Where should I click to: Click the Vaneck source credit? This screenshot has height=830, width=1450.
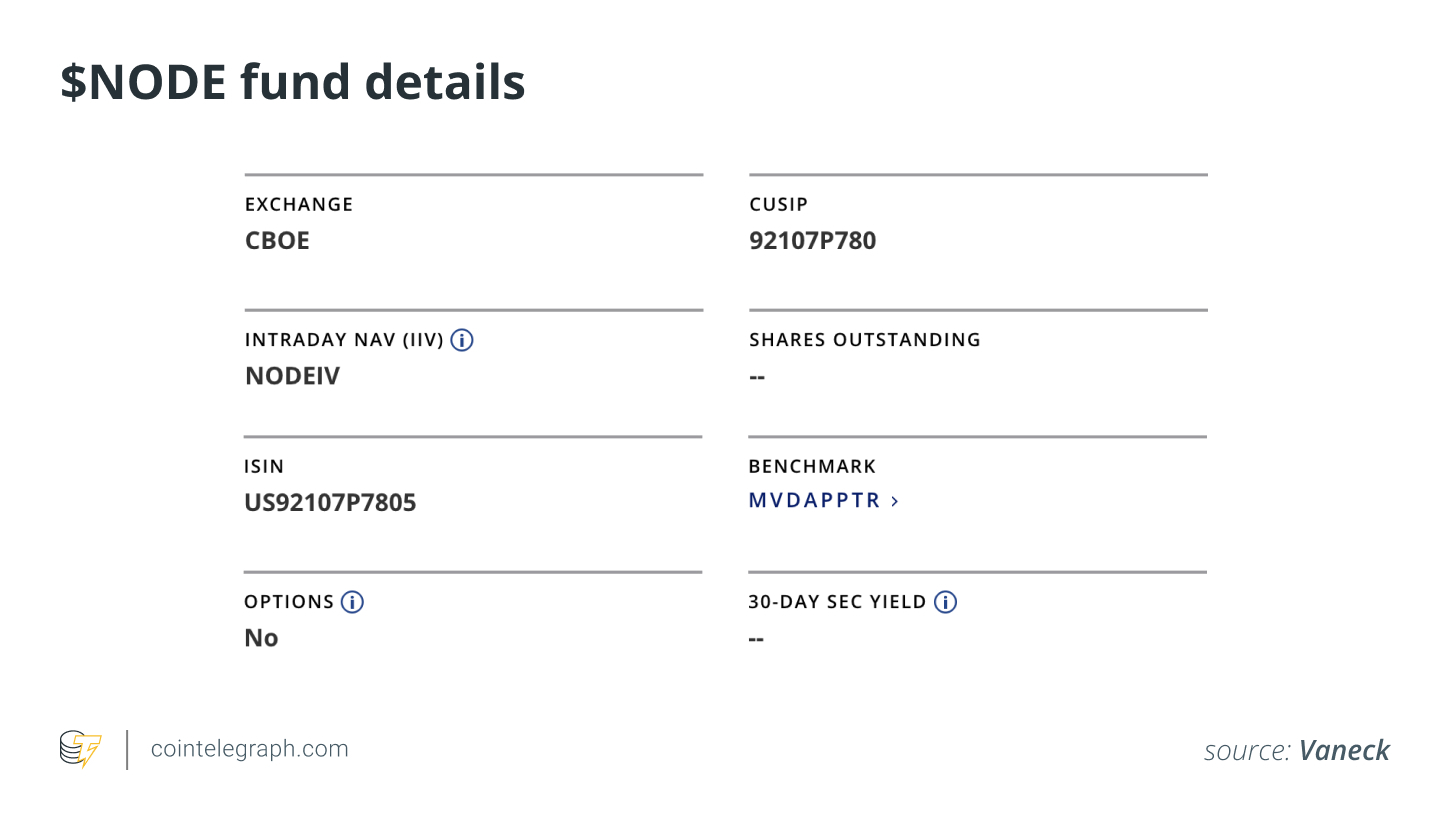point(1344,751)
